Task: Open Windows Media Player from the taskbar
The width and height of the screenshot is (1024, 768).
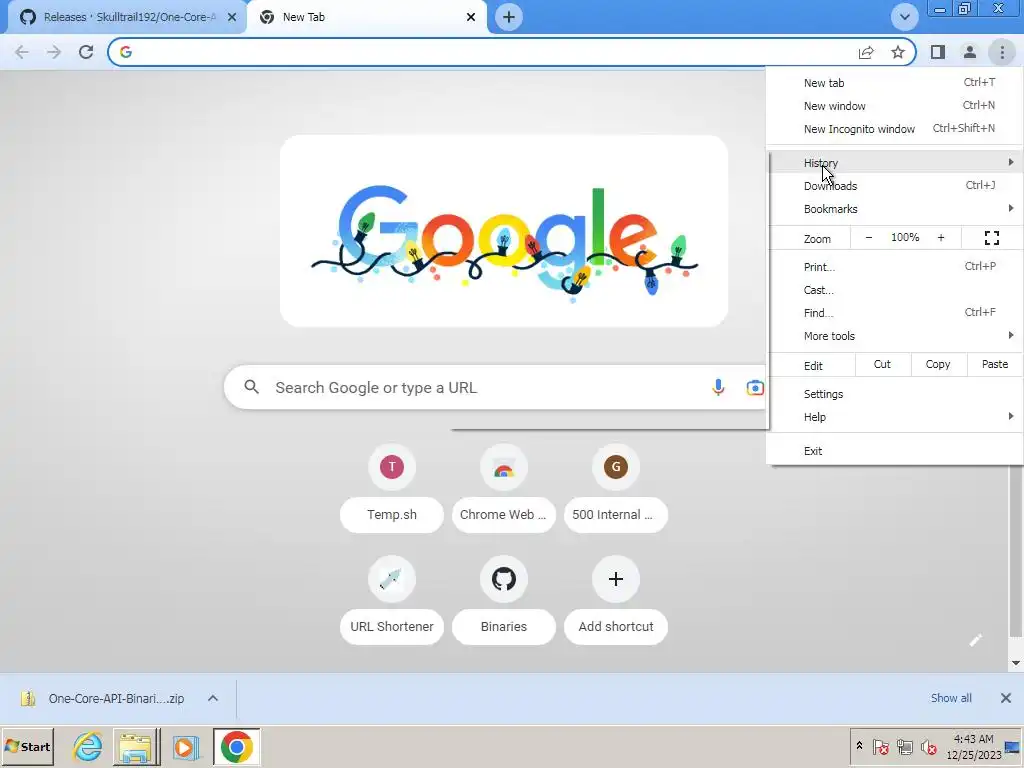Action: pyautogui.click(x=186, y=746)
